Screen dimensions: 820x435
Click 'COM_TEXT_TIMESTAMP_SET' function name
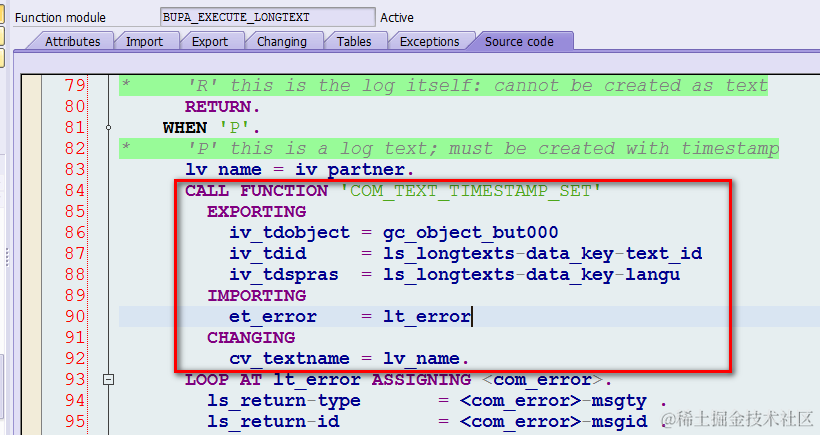[x=471, y=190]
